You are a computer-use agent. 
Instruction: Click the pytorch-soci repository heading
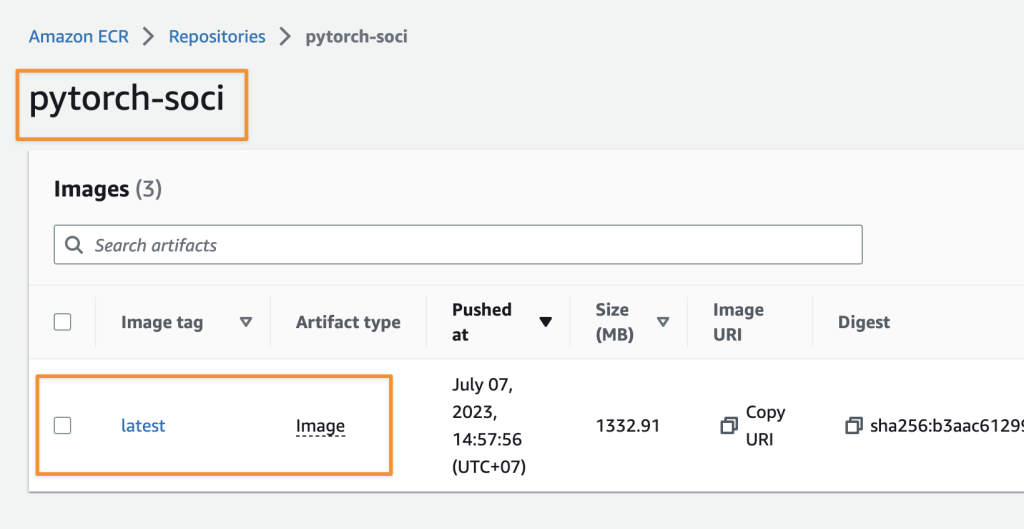[x=127, y=100]
